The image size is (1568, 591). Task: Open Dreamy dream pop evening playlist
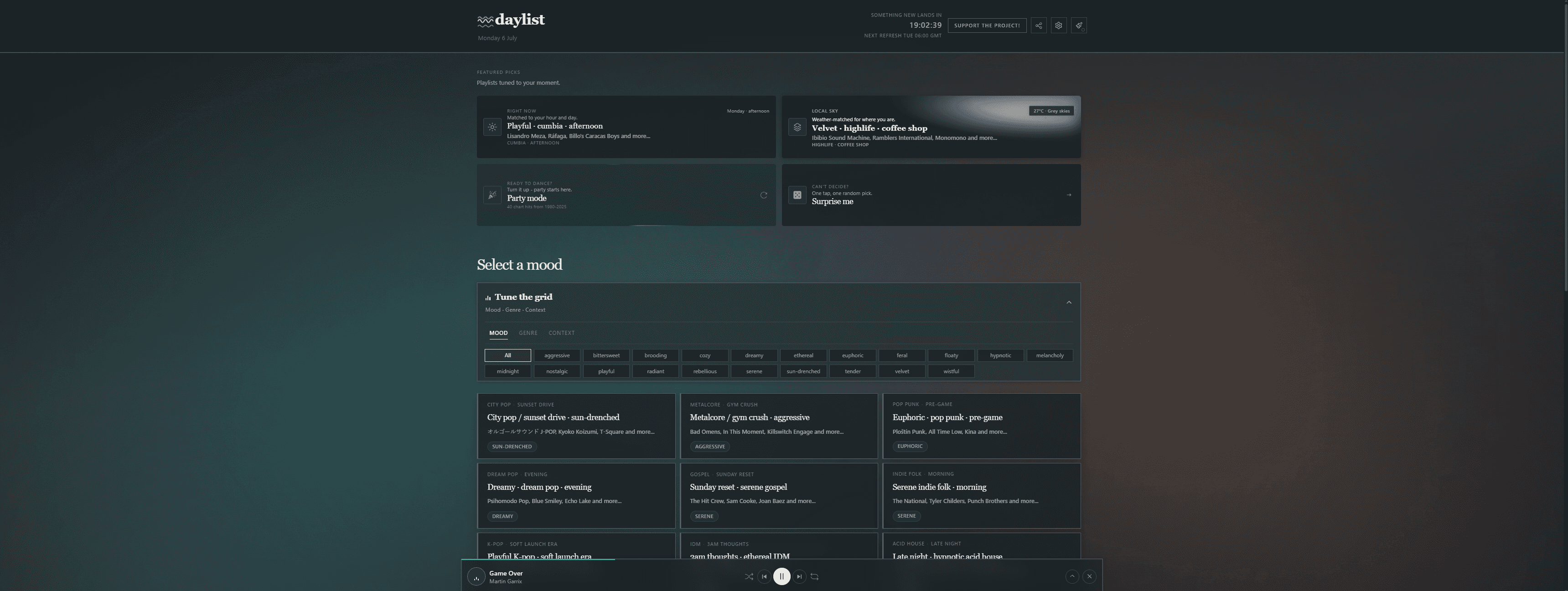tap(576, 496)
